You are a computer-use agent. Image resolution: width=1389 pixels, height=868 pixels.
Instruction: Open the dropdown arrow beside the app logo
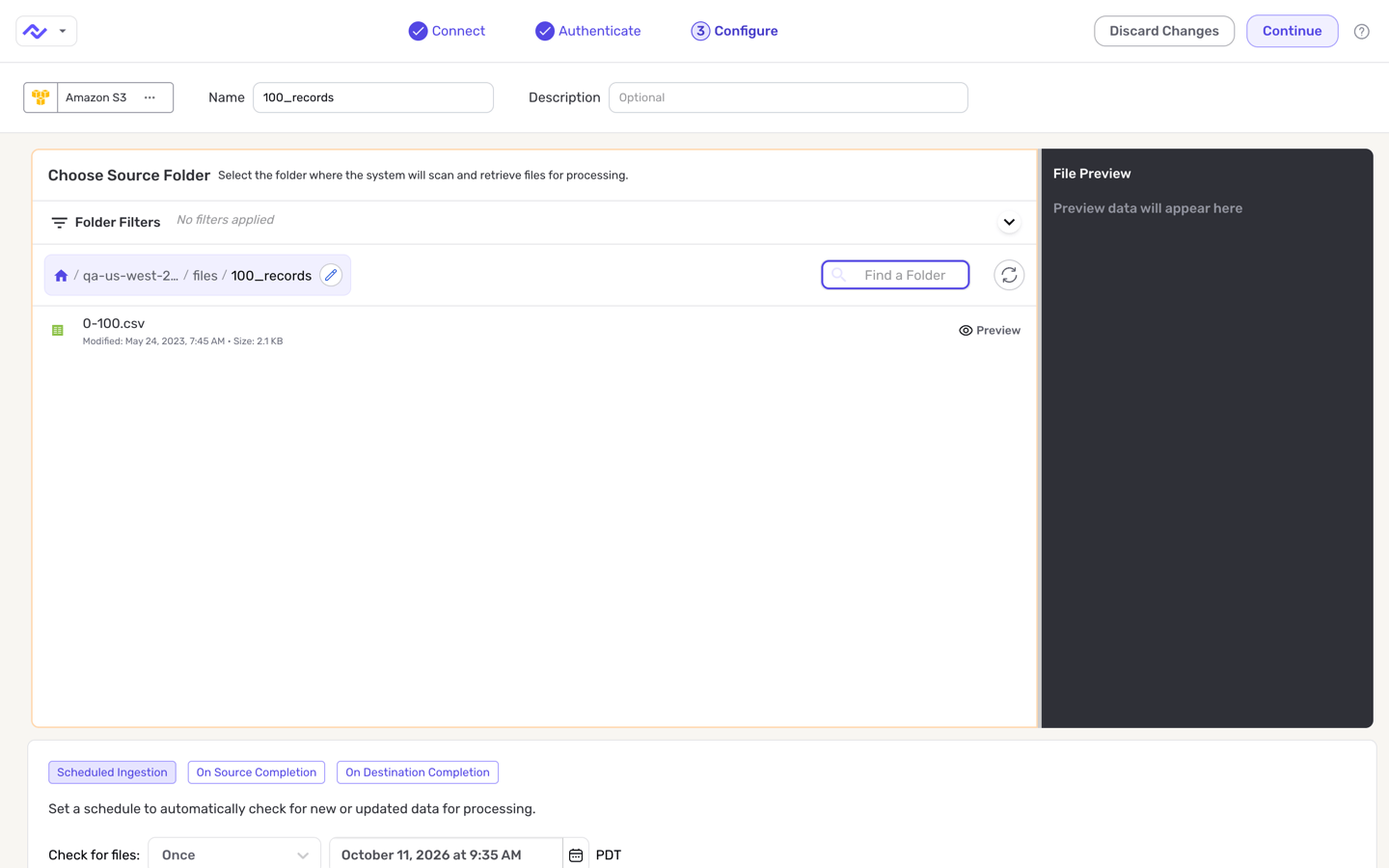pyautogui.click(x=63, y=31)
